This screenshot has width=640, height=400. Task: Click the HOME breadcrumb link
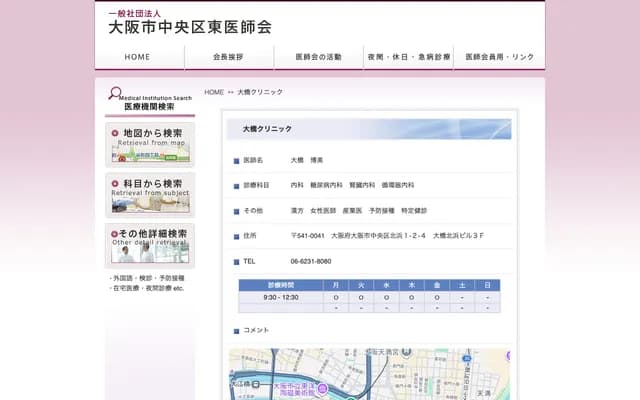(214, 92)
